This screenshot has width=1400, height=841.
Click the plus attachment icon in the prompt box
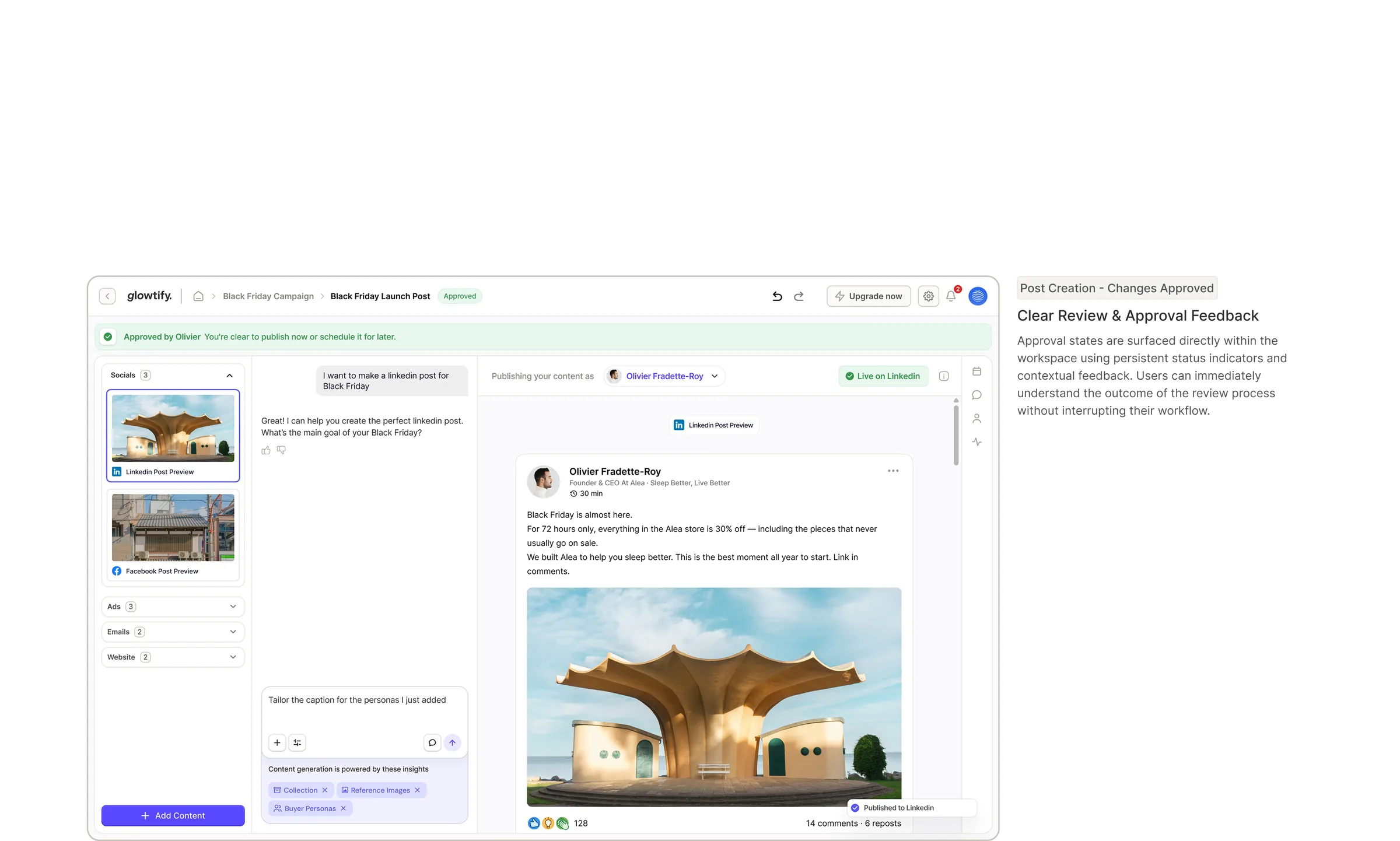click(277, 742)
